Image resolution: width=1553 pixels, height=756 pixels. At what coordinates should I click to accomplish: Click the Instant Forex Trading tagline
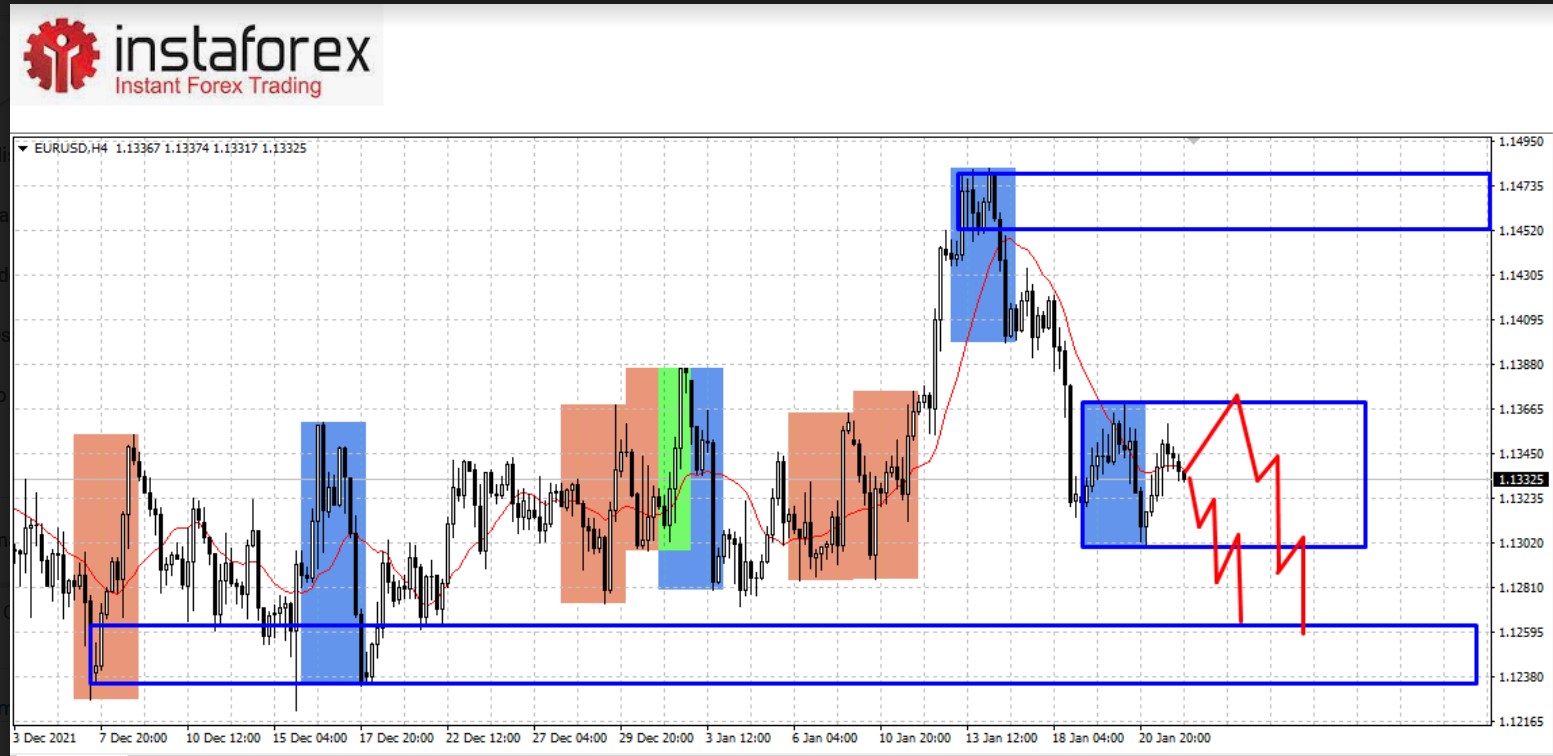[219, 87]
